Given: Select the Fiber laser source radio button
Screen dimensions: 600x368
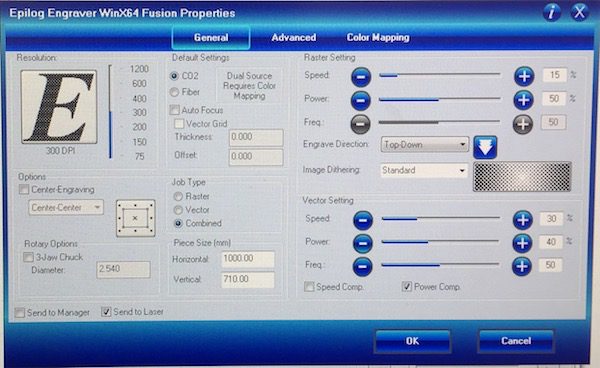Looking at the screenshot, I should tap(174, 92).
